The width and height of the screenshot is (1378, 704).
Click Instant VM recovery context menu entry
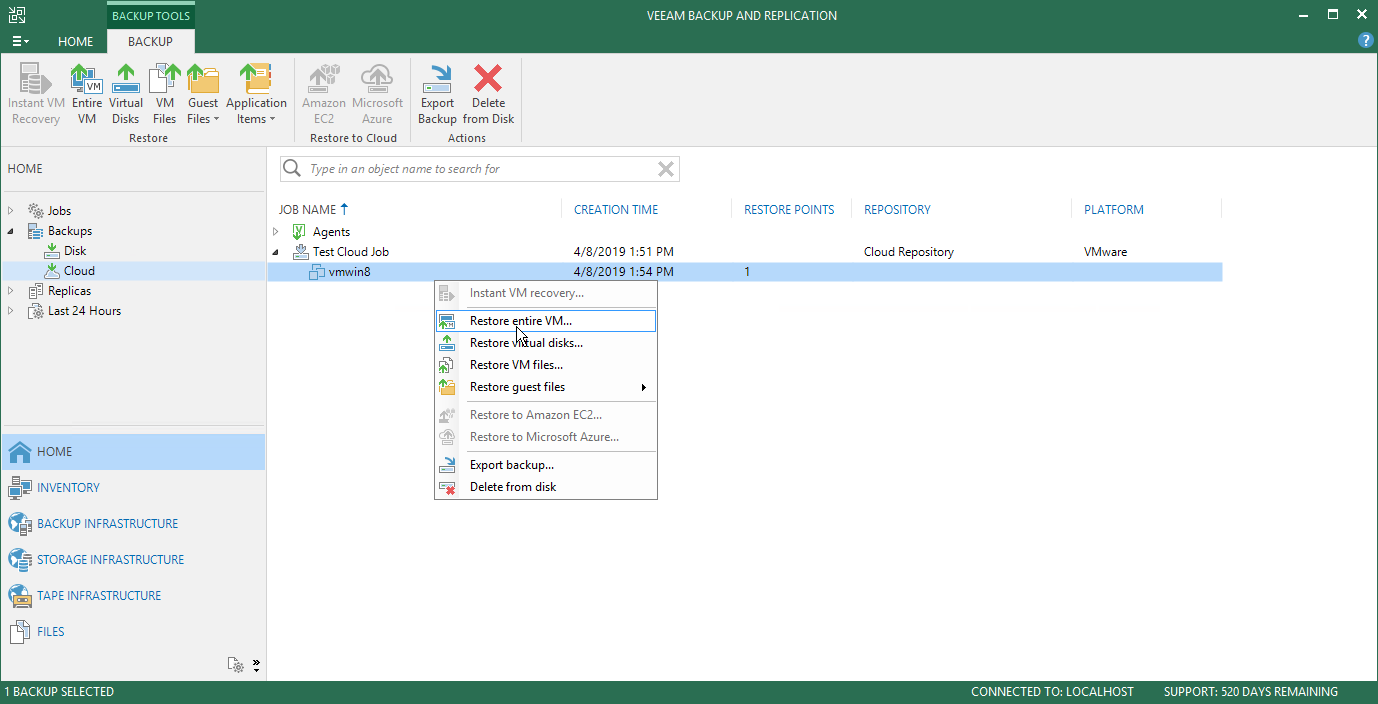546,293
